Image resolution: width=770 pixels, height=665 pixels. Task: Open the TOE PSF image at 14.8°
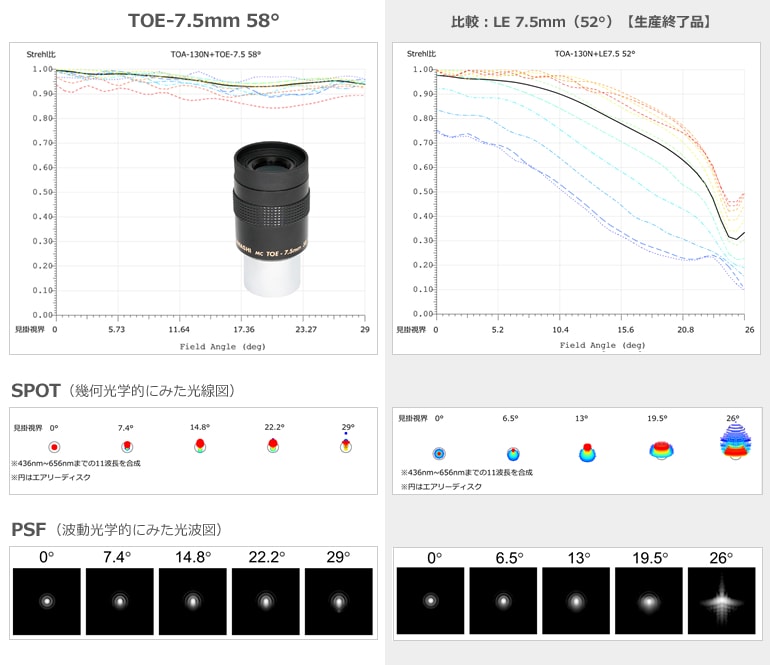tap(192, 601)
